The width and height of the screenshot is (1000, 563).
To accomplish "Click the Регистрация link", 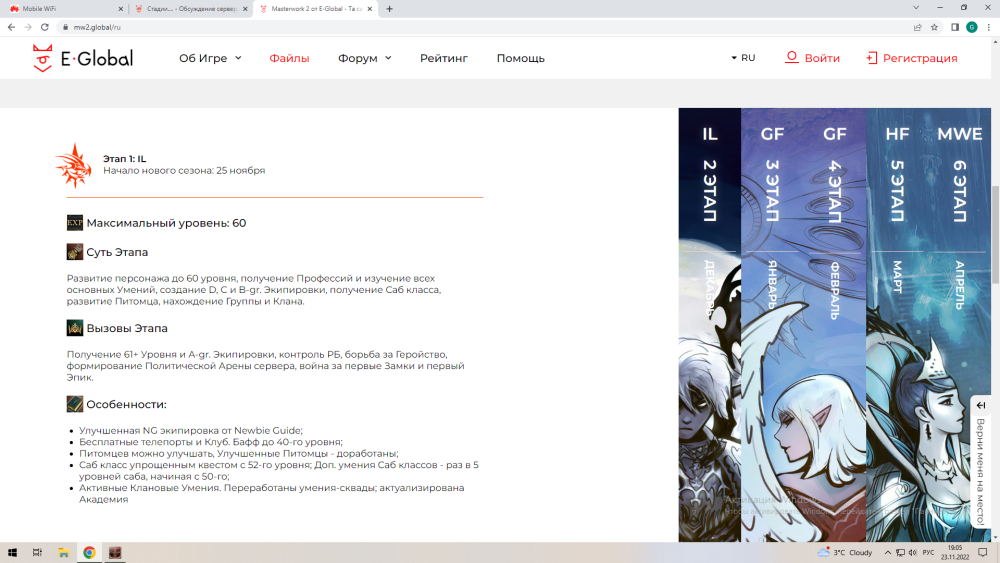I will 911,58.
